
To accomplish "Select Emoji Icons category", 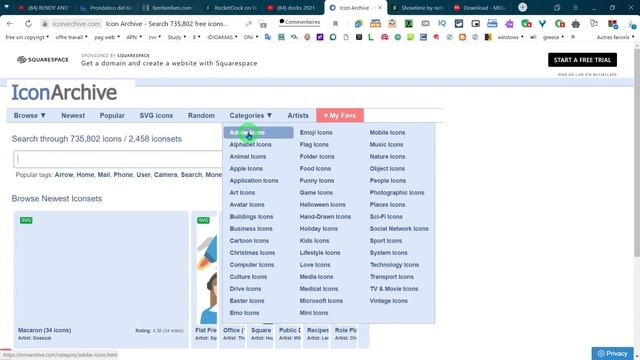I will [x=316, y=133].
